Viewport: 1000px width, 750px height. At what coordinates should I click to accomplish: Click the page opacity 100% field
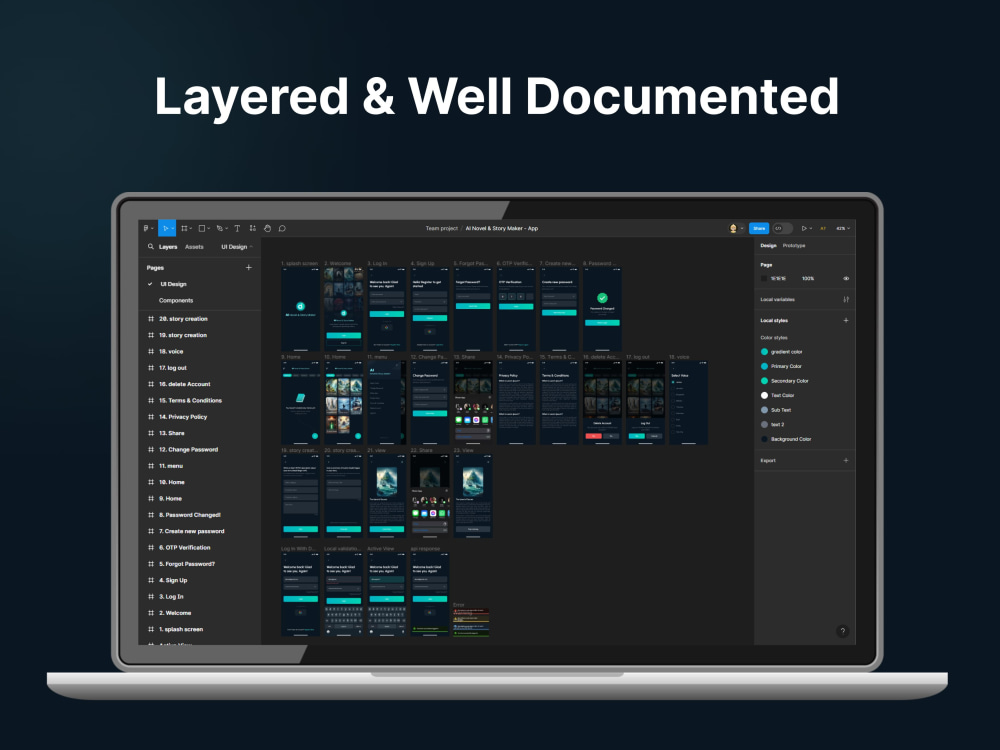[808, 279]
